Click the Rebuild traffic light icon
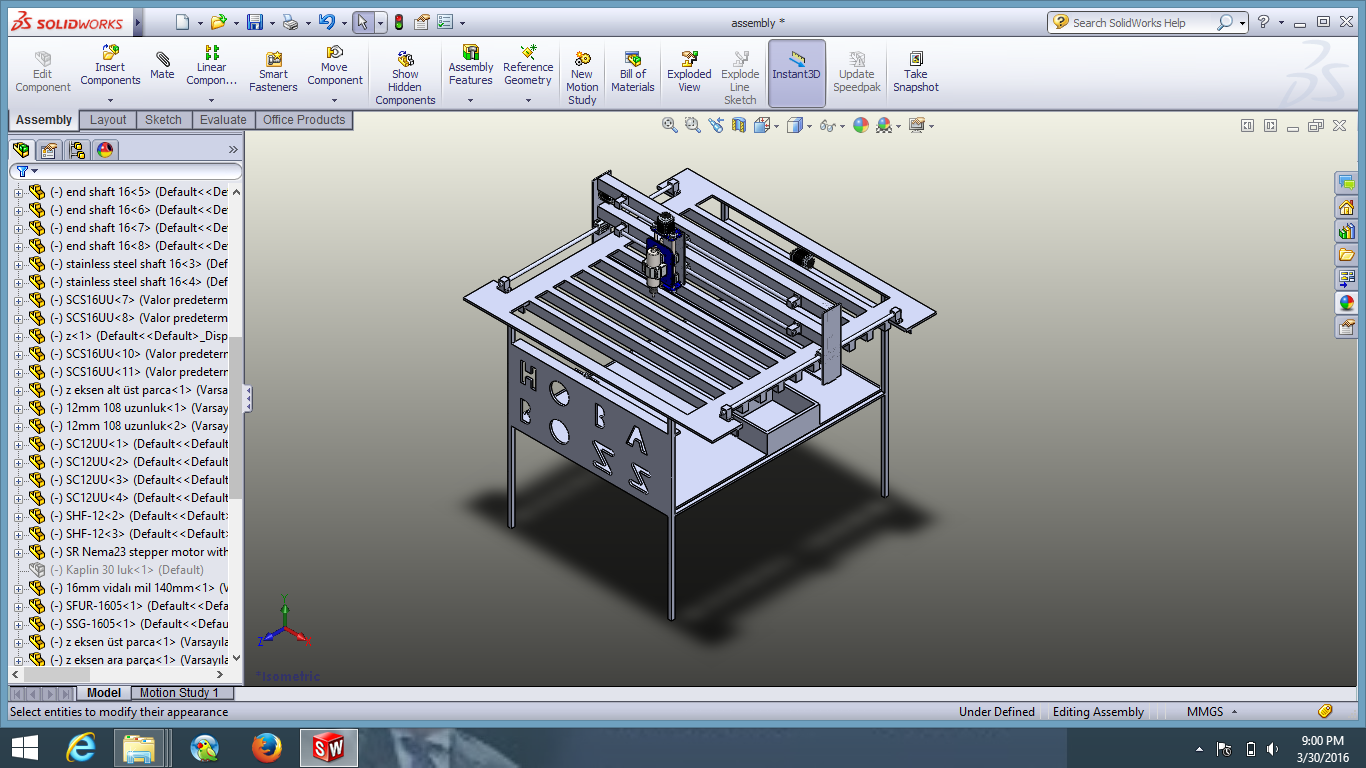This screenshot has width=1366, height=768. [399, 22]
